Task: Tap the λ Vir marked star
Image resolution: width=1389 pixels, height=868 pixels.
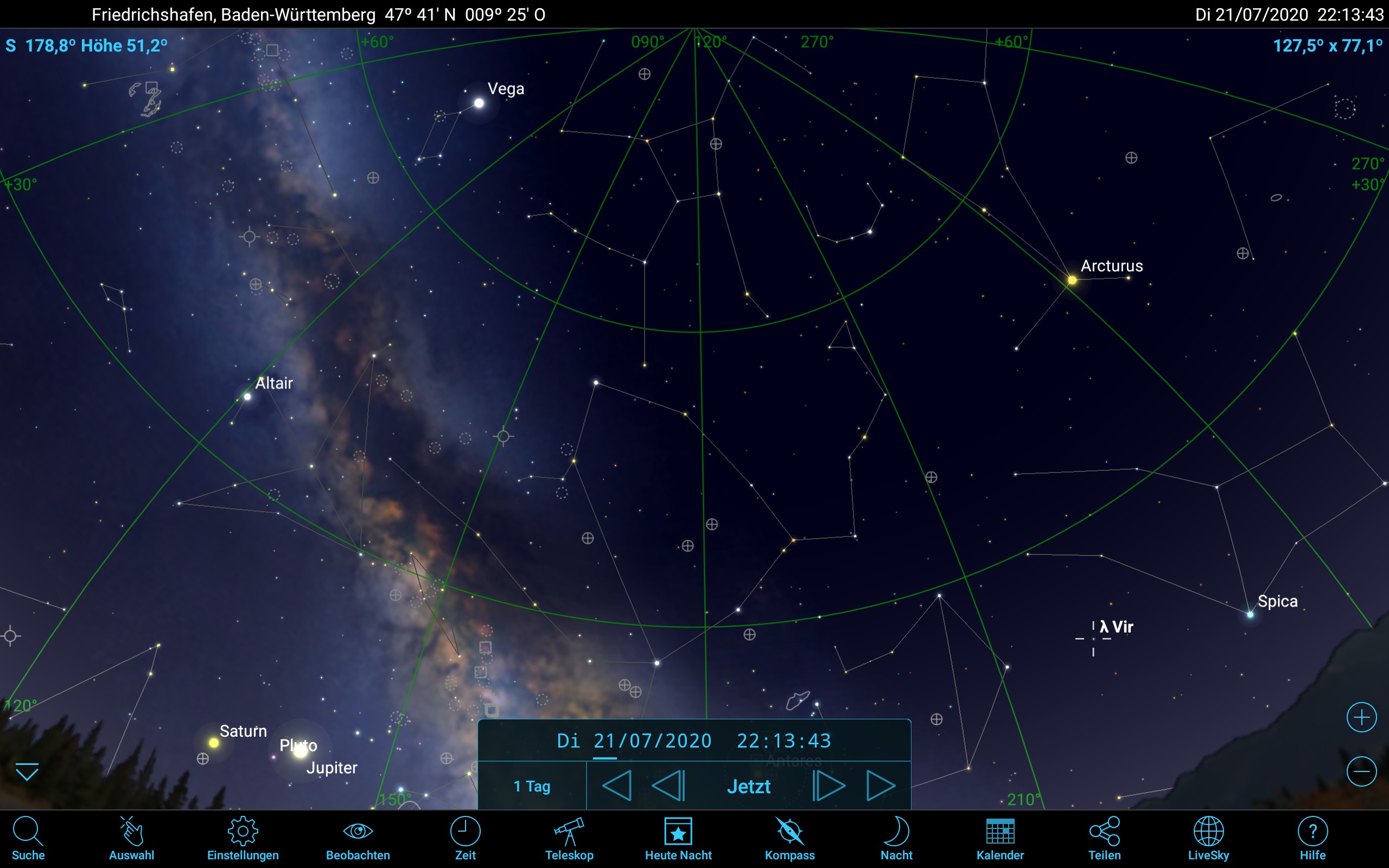Action: pos(1093,639)
